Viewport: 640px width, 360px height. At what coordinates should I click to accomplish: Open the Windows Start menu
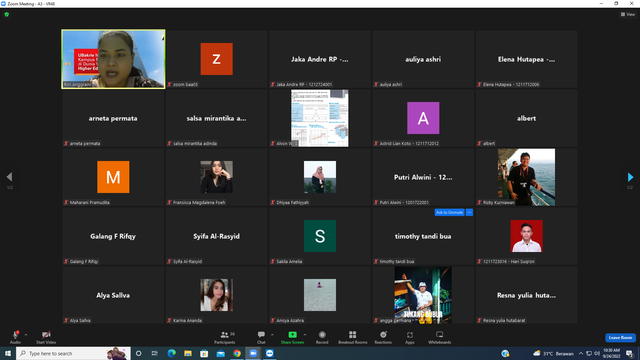(x=8, y=353)
